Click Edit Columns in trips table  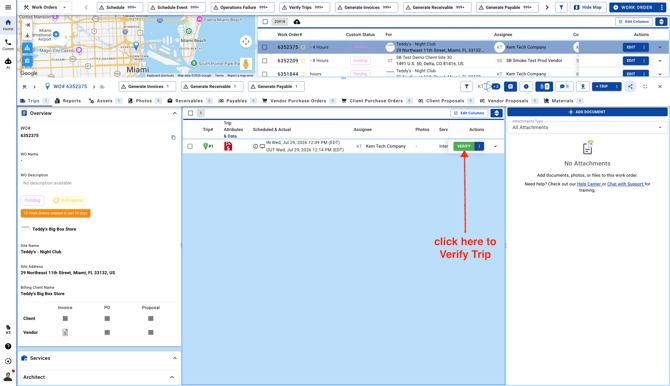(x=469, y=113)
